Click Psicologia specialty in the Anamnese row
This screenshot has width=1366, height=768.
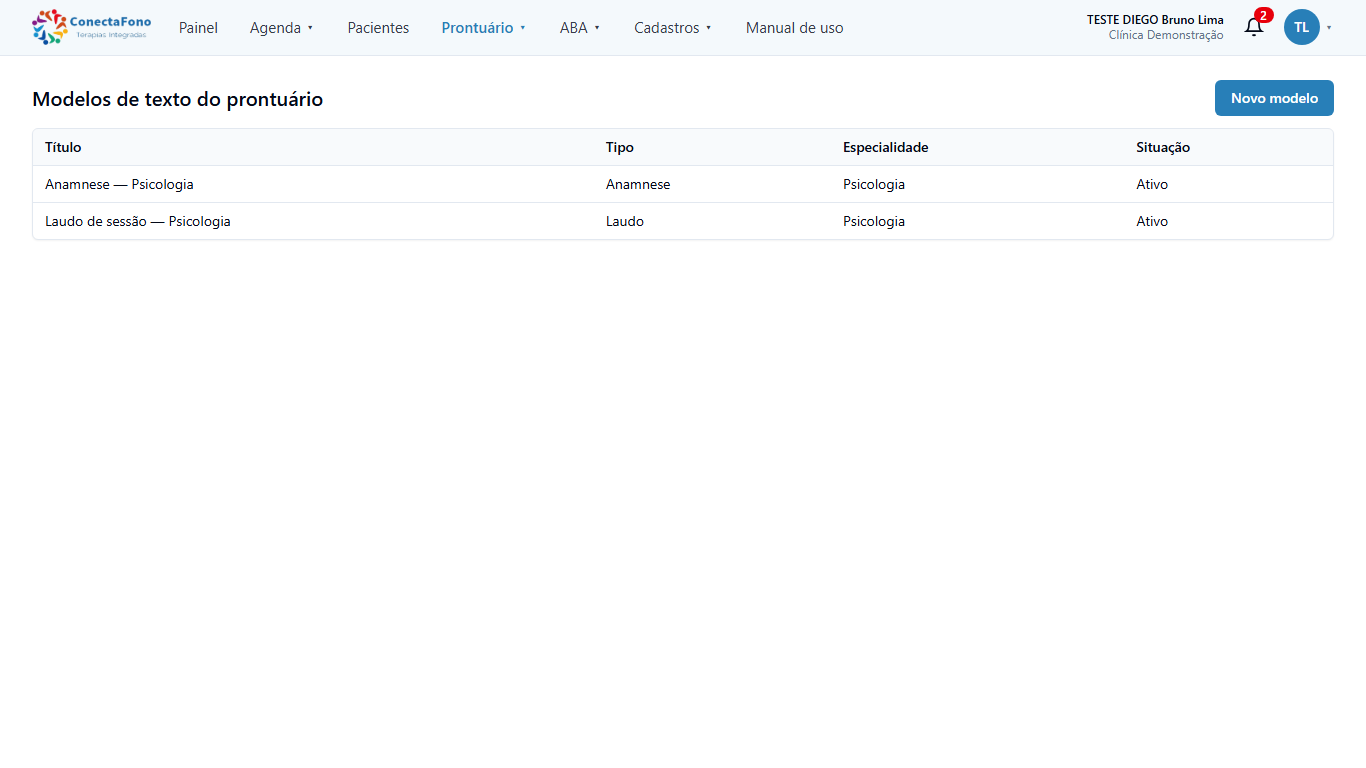[x=874, y=184]
